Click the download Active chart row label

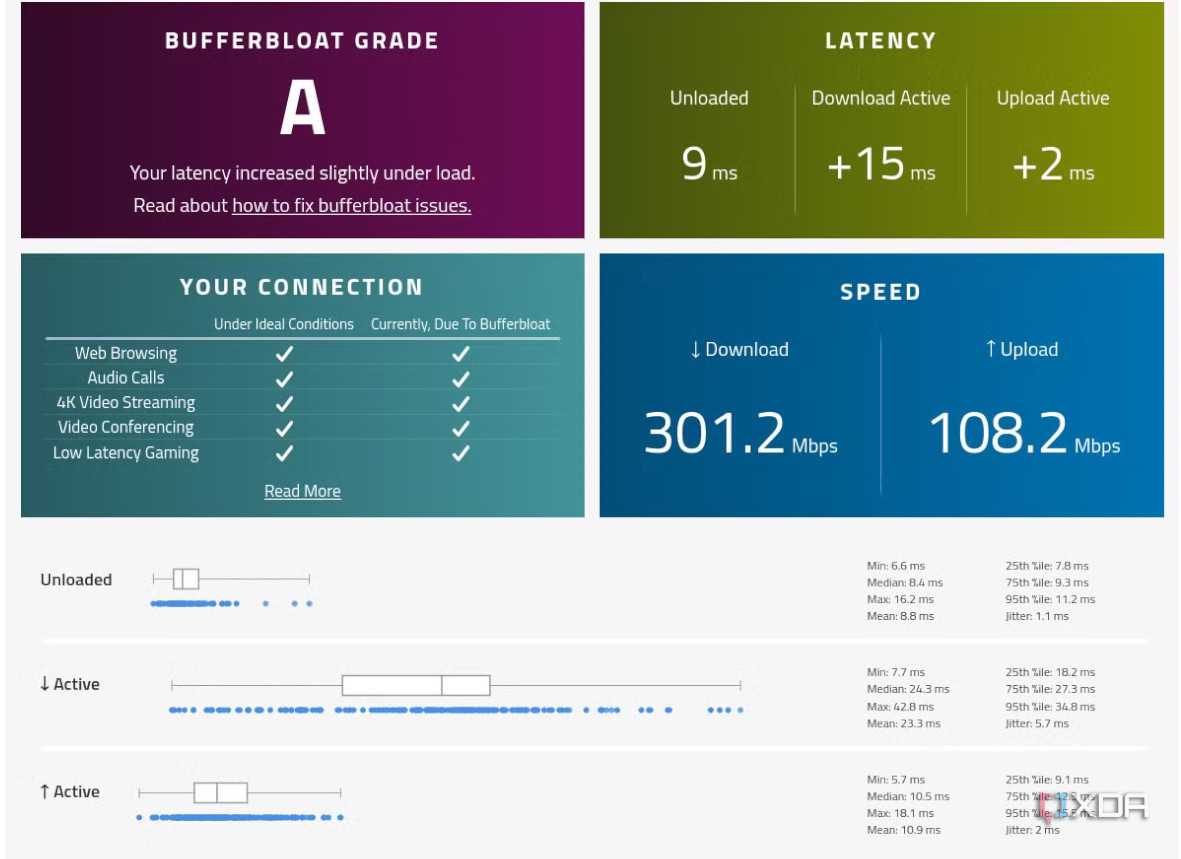pyautogui.click(x=69, y=684)
